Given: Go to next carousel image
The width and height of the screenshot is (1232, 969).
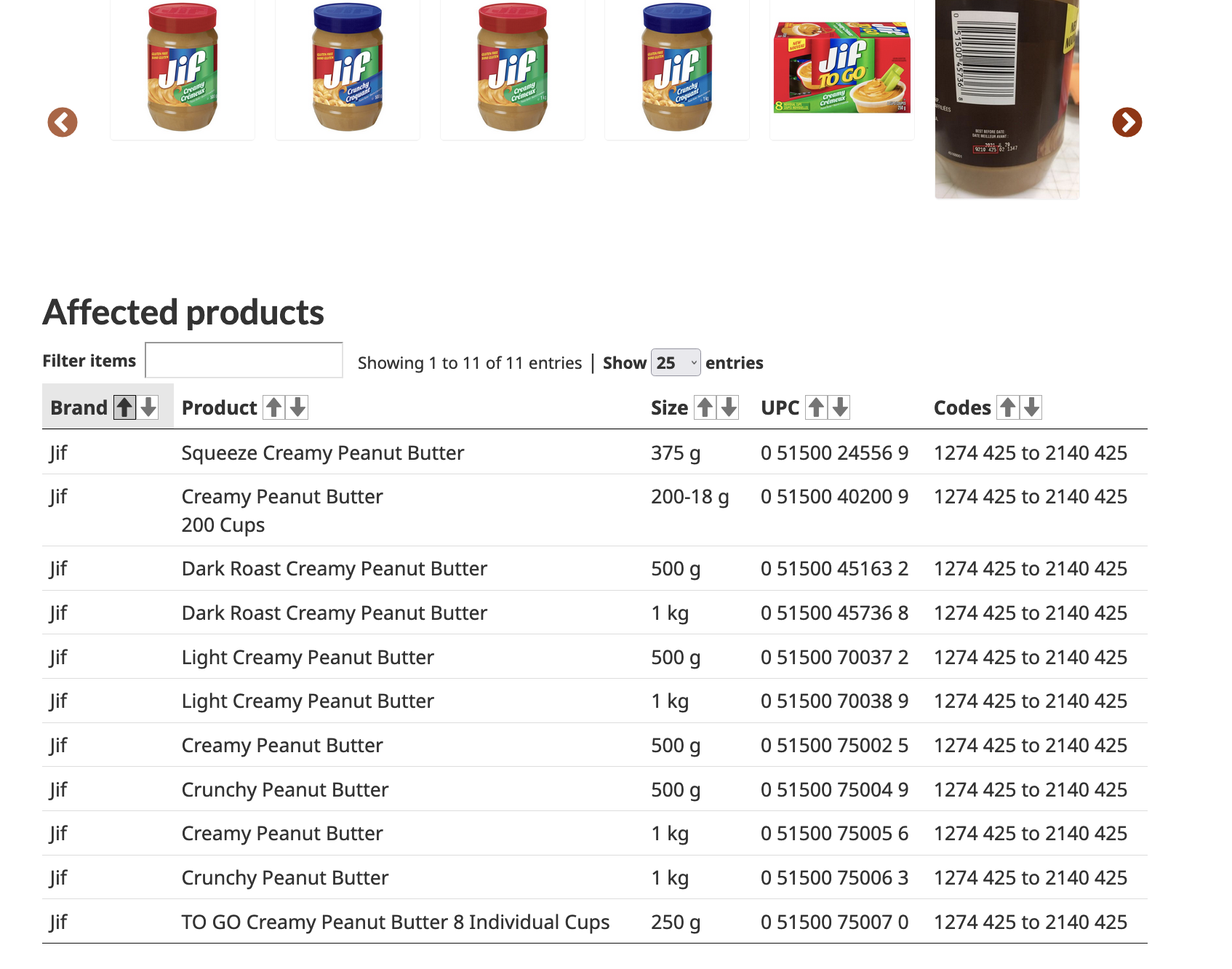Looking at the screenshot, I should (1127, 122).
